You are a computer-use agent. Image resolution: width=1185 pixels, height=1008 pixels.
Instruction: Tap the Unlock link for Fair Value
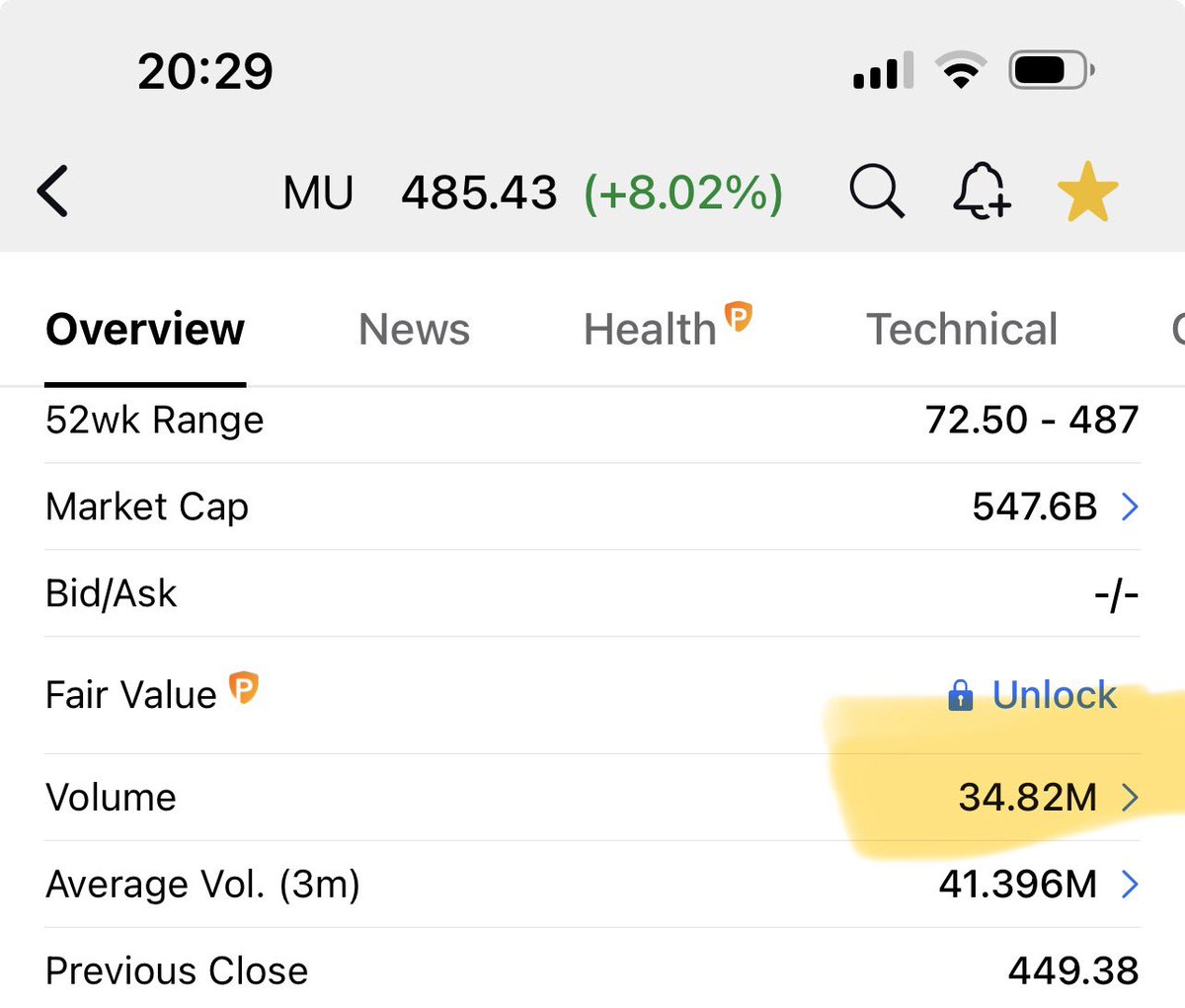pyautogui.click(x=1055, y=695)
